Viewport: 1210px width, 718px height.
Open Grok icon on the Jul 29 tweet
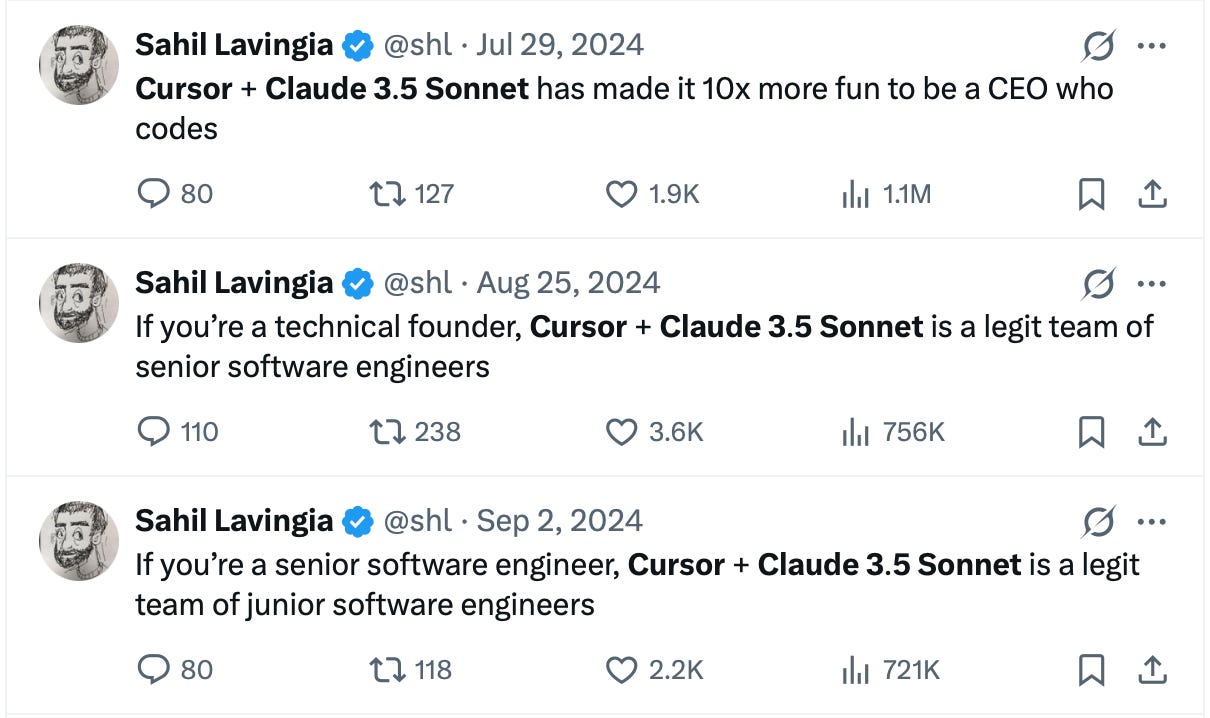click(1099, 46)
